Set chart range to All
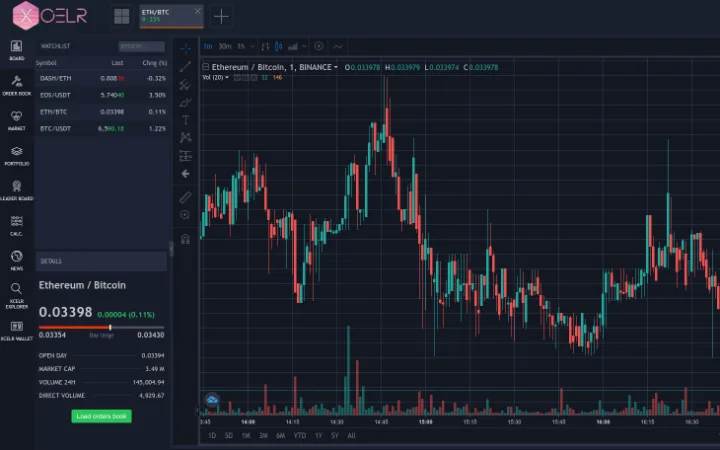 [x=351, y=435]
